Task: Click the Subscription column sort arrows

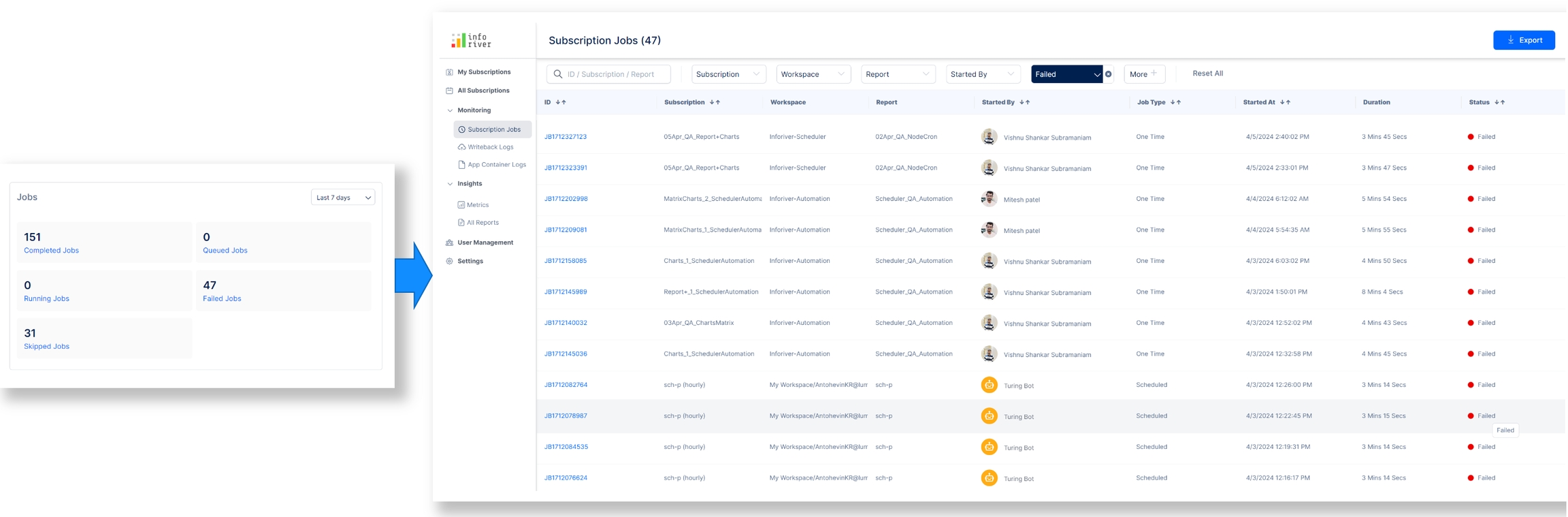Action: (x=715, y=102)
